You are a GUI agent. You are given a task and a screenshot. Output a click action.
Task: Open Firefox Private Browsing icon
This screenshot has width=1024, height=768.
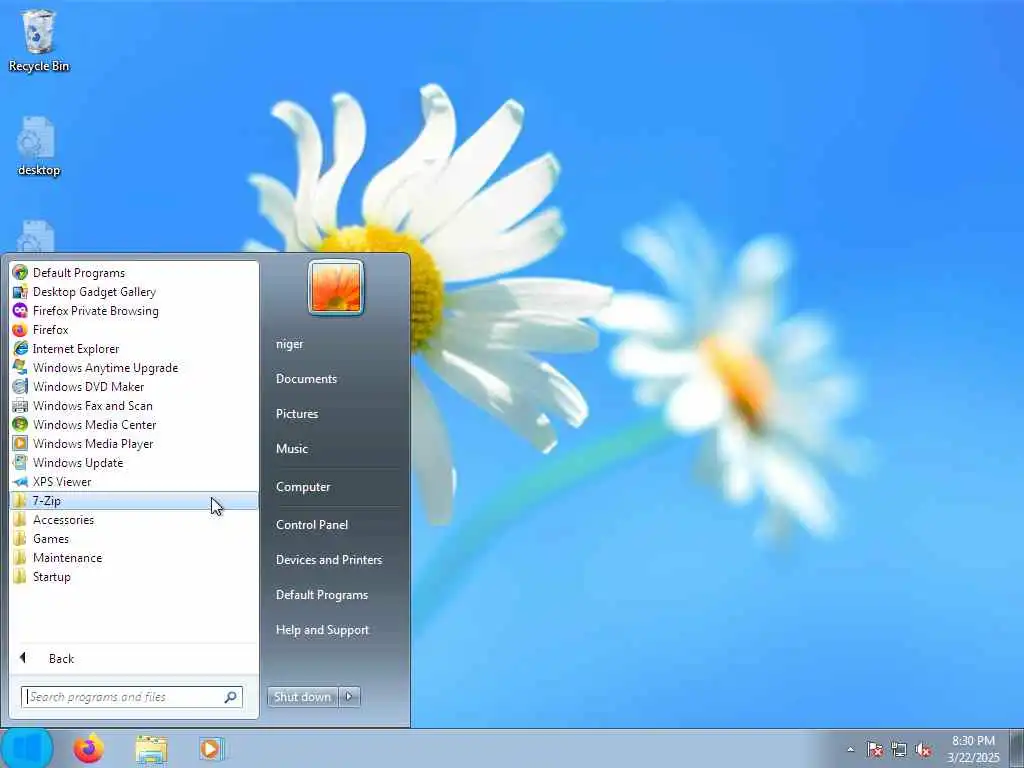tap(20, 310)
